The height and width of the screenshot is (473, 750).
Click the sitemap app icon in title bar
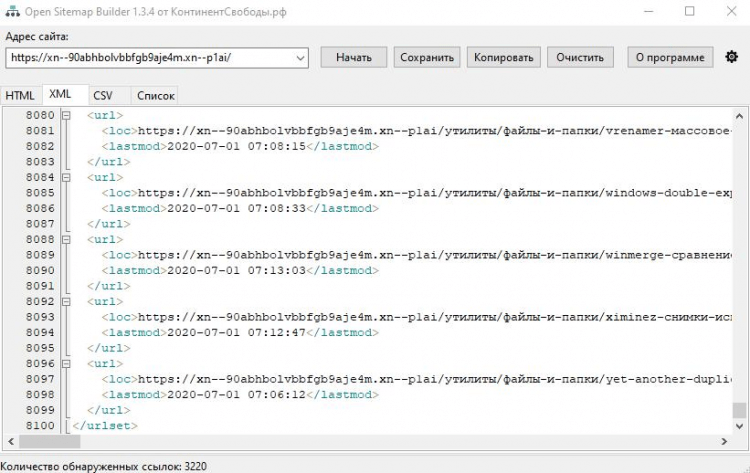pos(12,11)
